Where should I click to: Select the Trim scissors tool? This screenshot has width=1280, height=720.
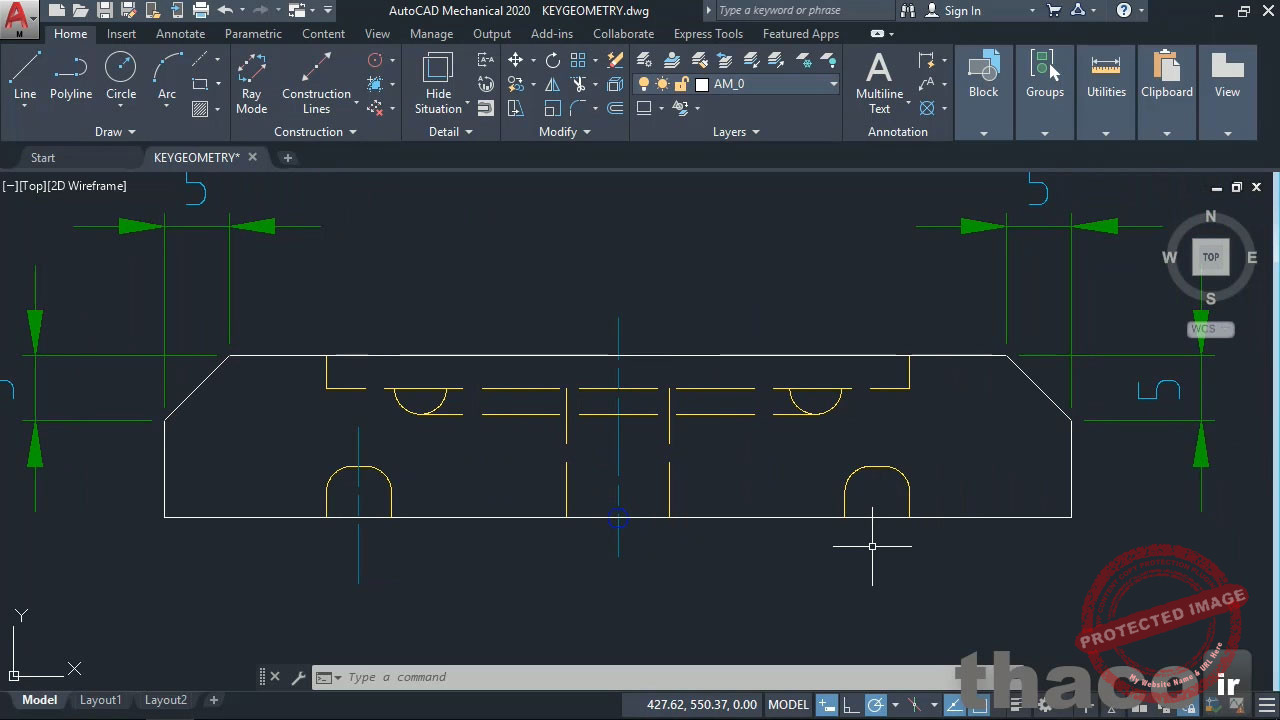(578, 84)
